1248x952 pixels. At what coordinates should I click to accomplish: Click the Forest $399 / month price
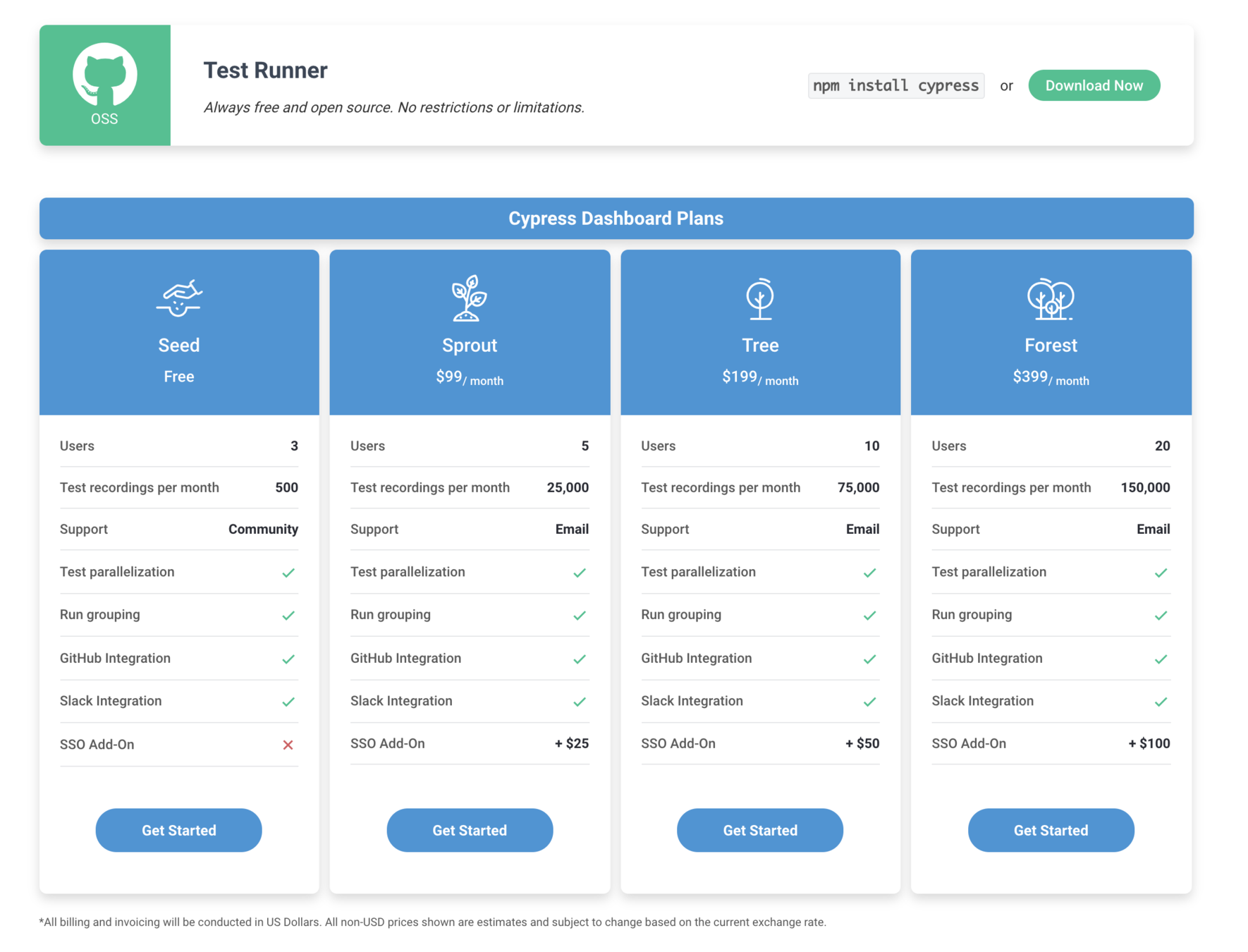1051,378
